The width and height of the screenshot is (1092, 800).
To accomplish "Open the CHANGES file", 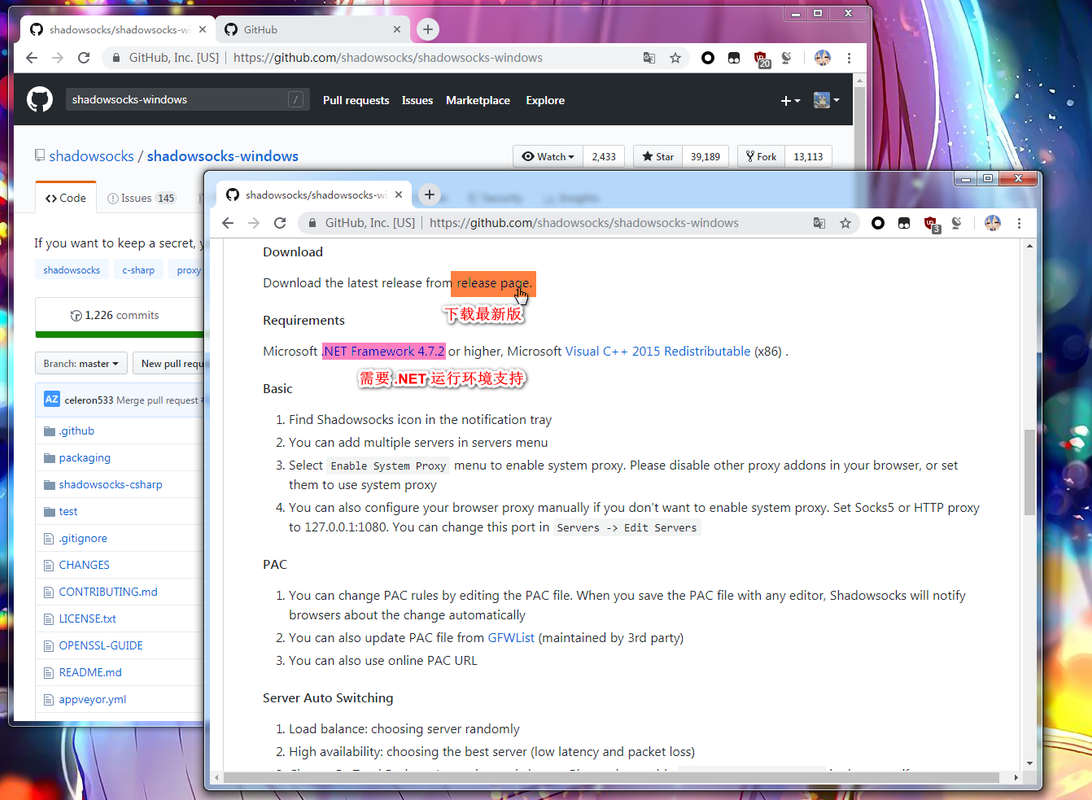I will click(84, 565).
